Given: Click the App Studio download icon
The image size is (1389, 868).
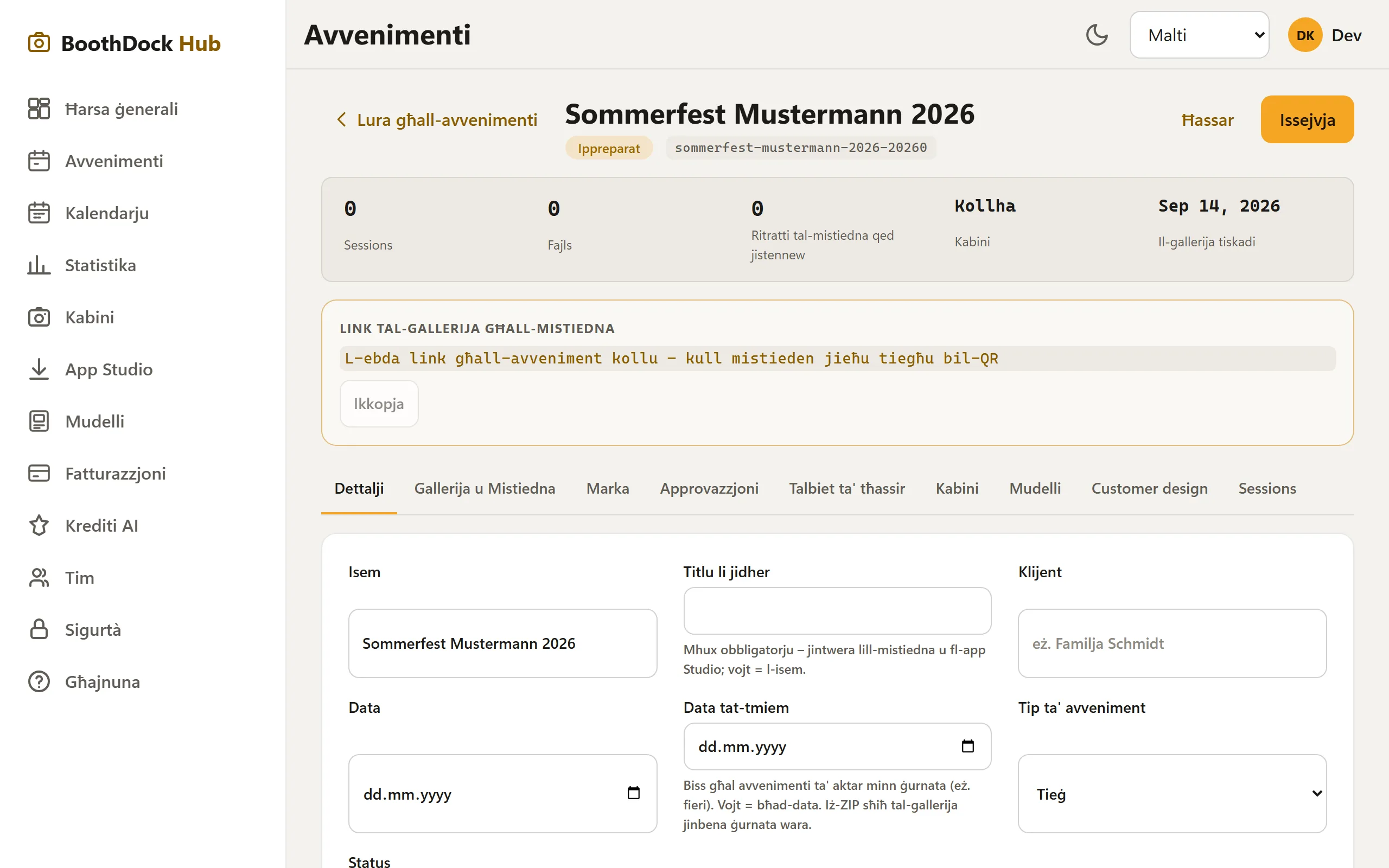Looking at the screenshot, I should pos(39,369).
